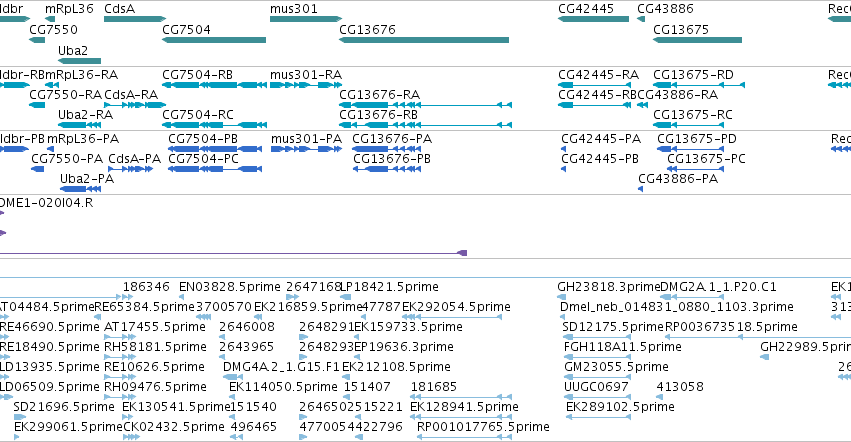Click EST label RP001017765.5prime

pos(483,427)
